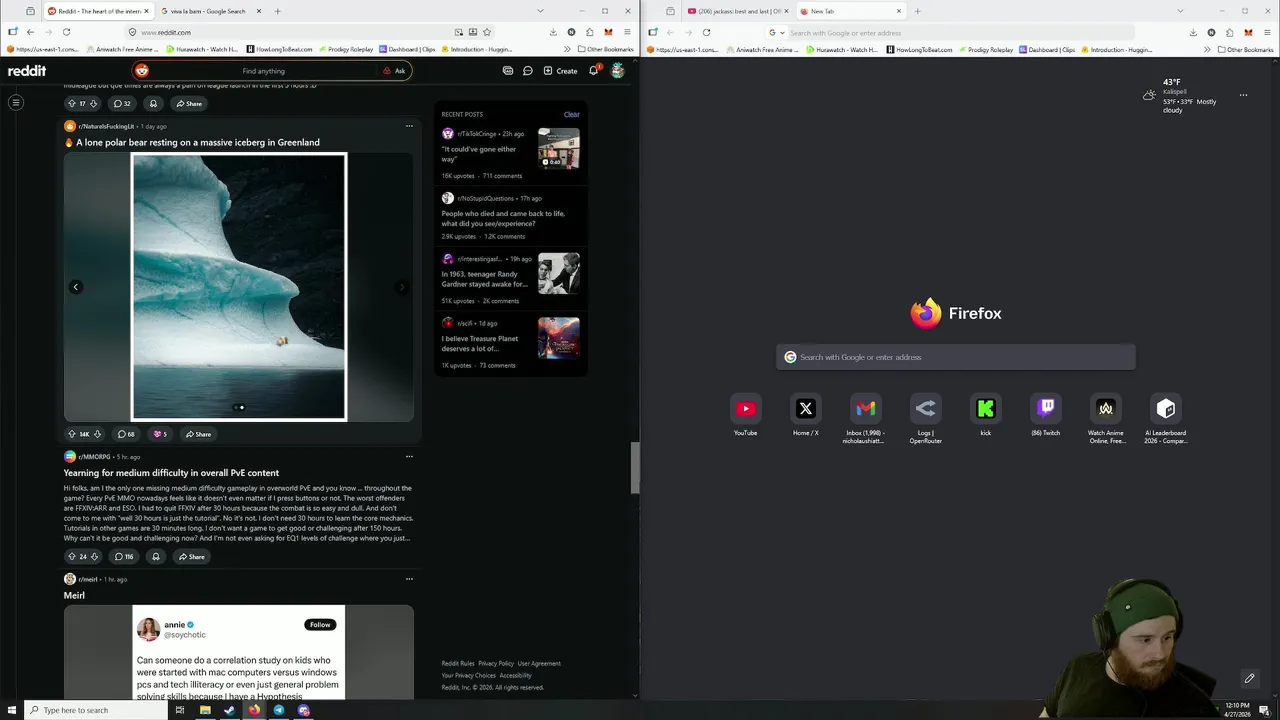Click Follow on annie's tweet
1280x720 pixels.
(320, 625)
